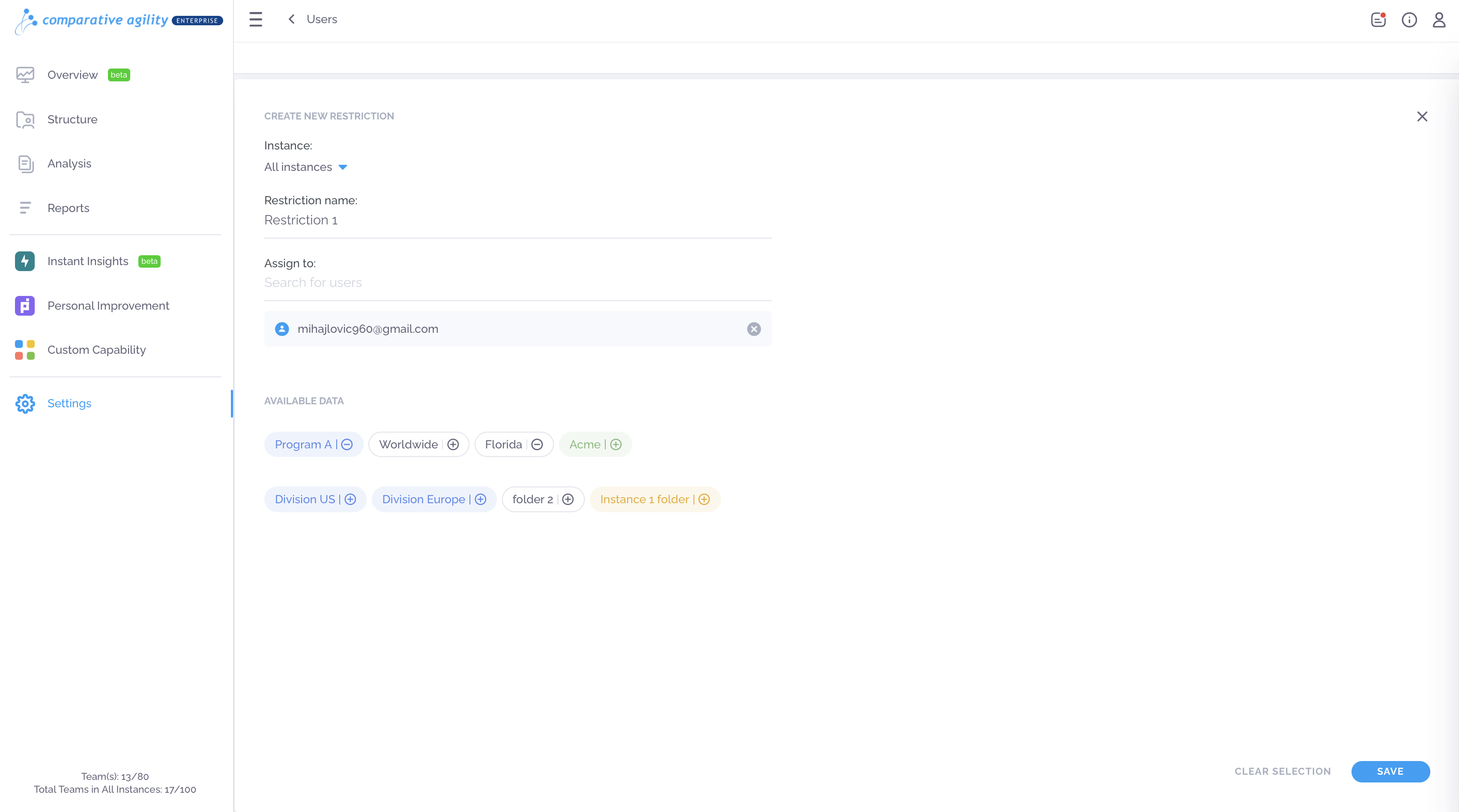
Task: Click the Instant Insights beta badge
Action: point(149,261)
